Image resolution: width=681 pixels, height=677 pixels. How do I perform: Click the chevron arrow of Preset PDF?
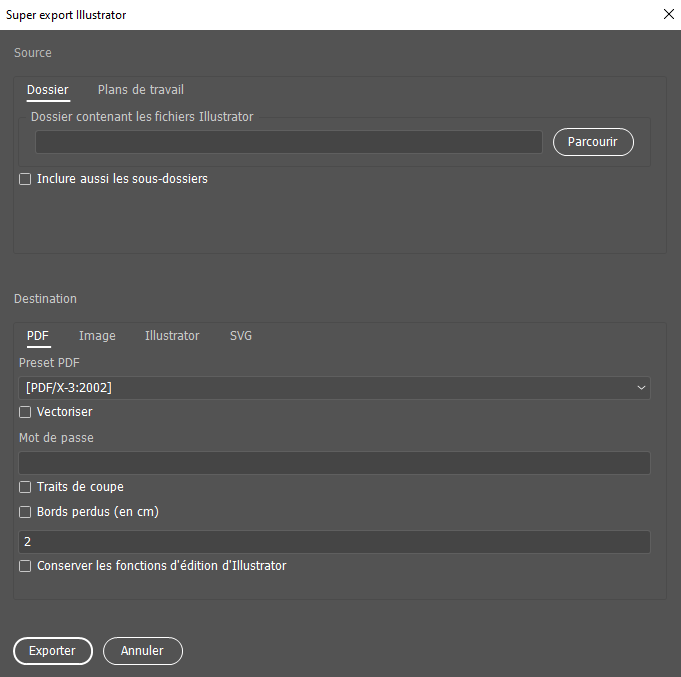(641, 388)
